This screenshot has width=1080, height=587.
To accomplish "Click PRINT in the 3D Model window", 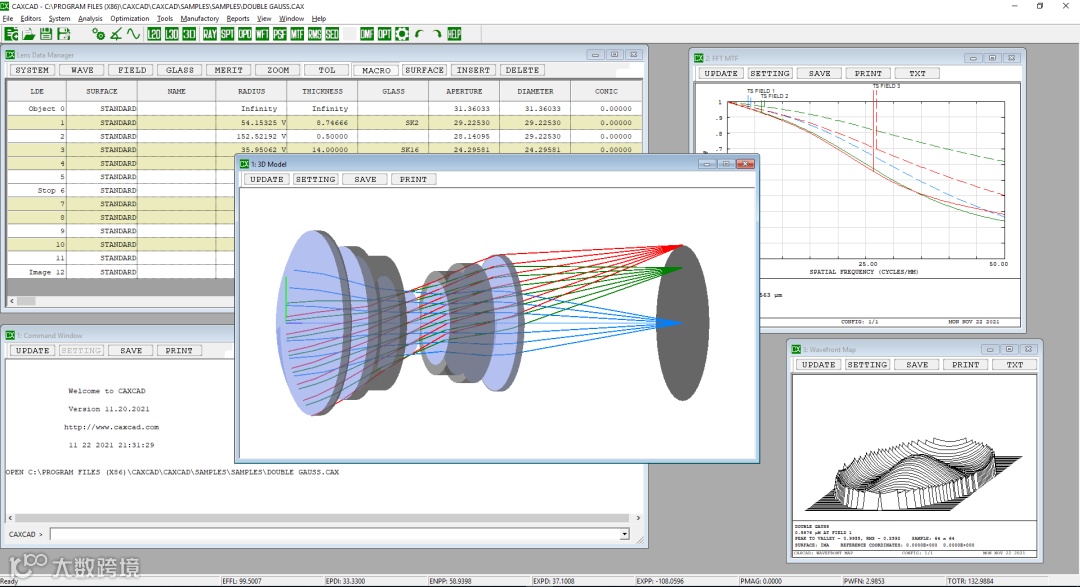I will [x=413, y=179].
